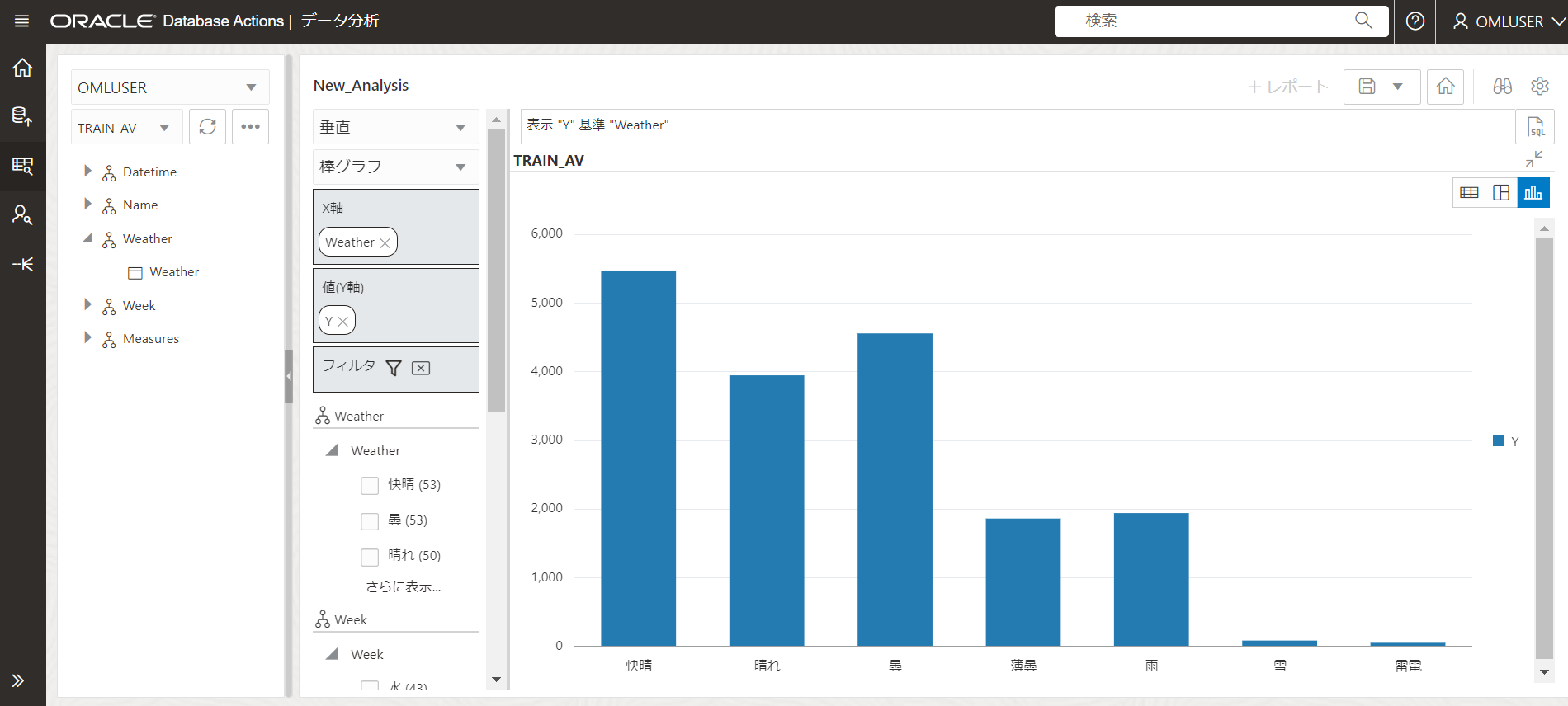The height and width of the screenshot is (706, 1568).
Task: Open the save options dropdown arrow
Action: pyautogui.click(x=1398, y=87)
